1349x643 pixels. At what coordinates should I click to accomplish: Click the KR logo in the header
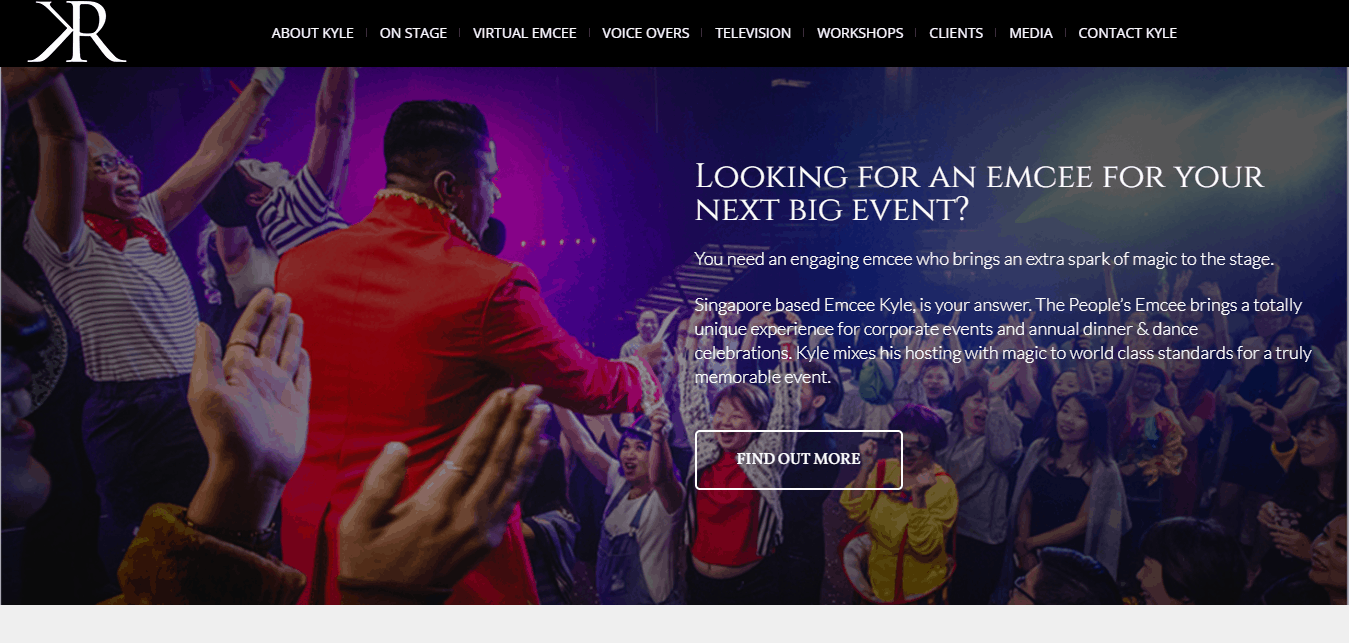pyautogui.click(x=77, y=32)
